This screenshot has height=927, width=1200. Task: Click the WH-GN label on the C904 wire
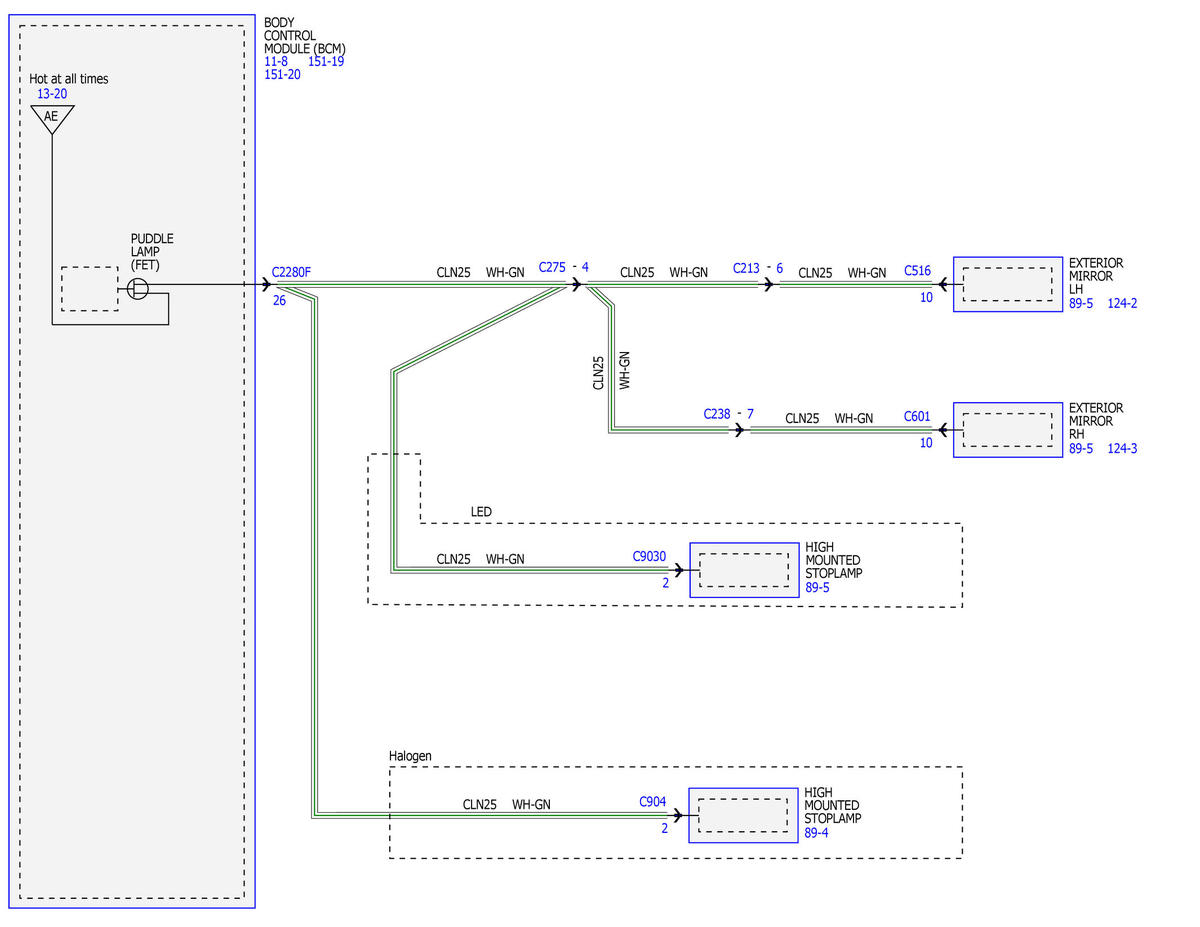pos(531,804)
